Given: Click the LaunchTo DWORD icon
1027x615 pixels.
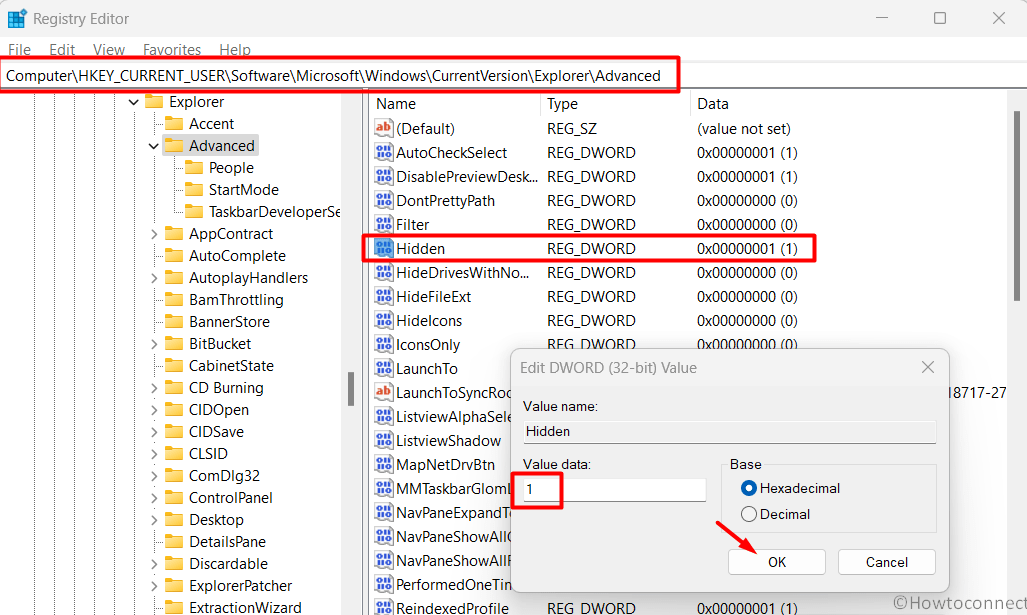Looking at the screenshot, I should click(383, 369).
